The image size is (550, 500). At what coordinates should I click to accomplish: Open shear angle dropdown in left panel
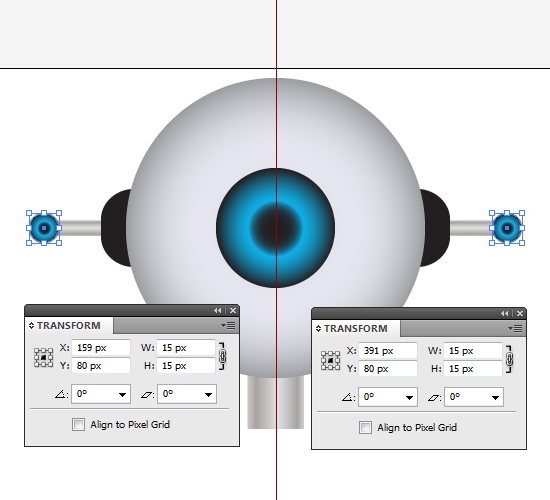[x=208, y=394]
